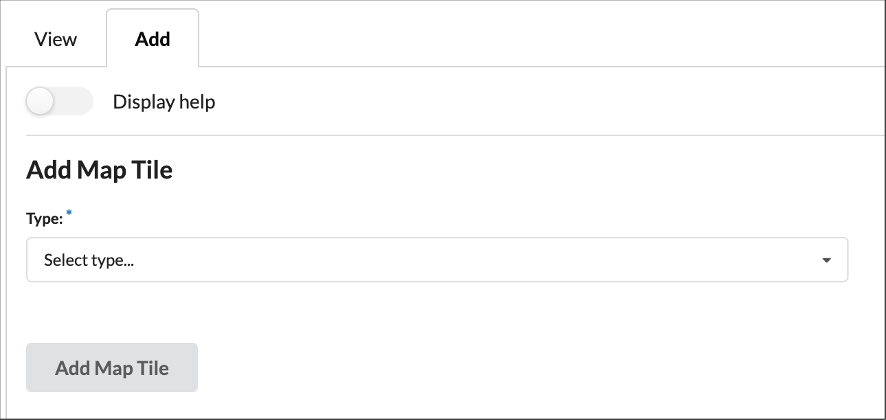Switch to the View tab
This screenshot has height=420, width=886.
56,39
